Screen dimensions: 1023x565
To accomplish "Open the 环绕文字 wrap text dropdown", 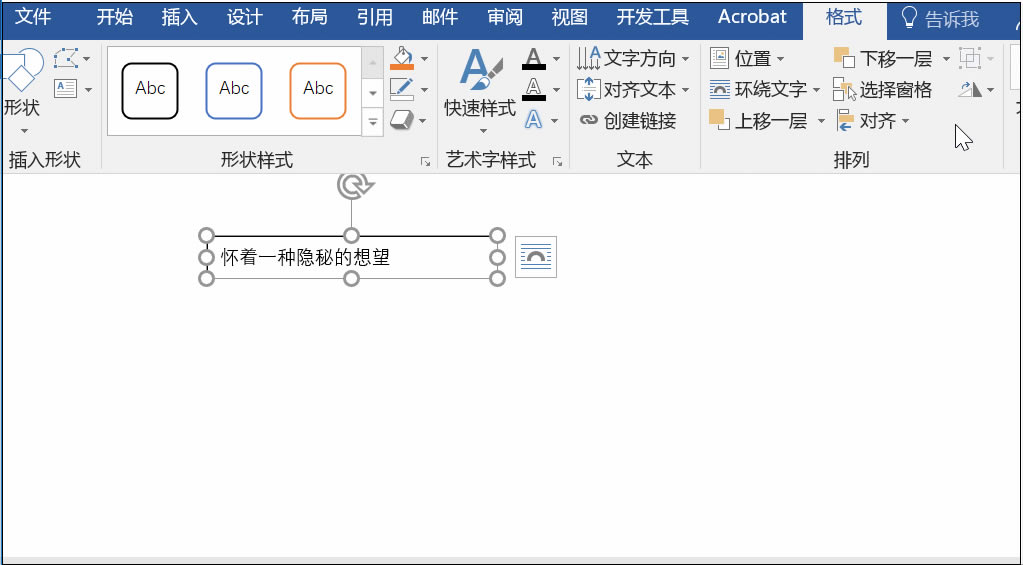I will (x=764, y=90).
